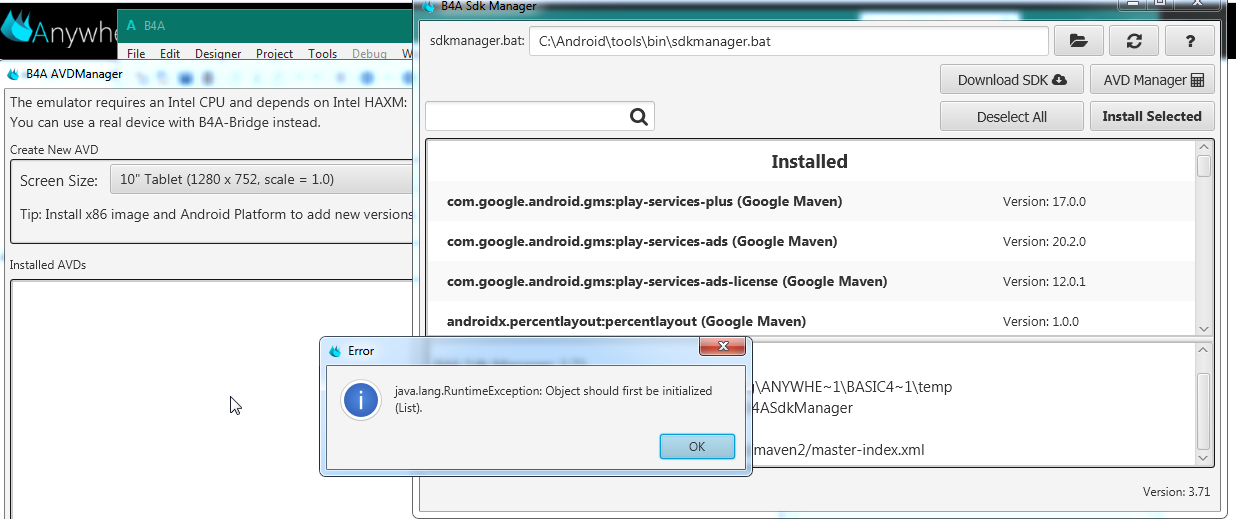Click Deselect All button
1236x519 pixels.
pos(1012,116)
